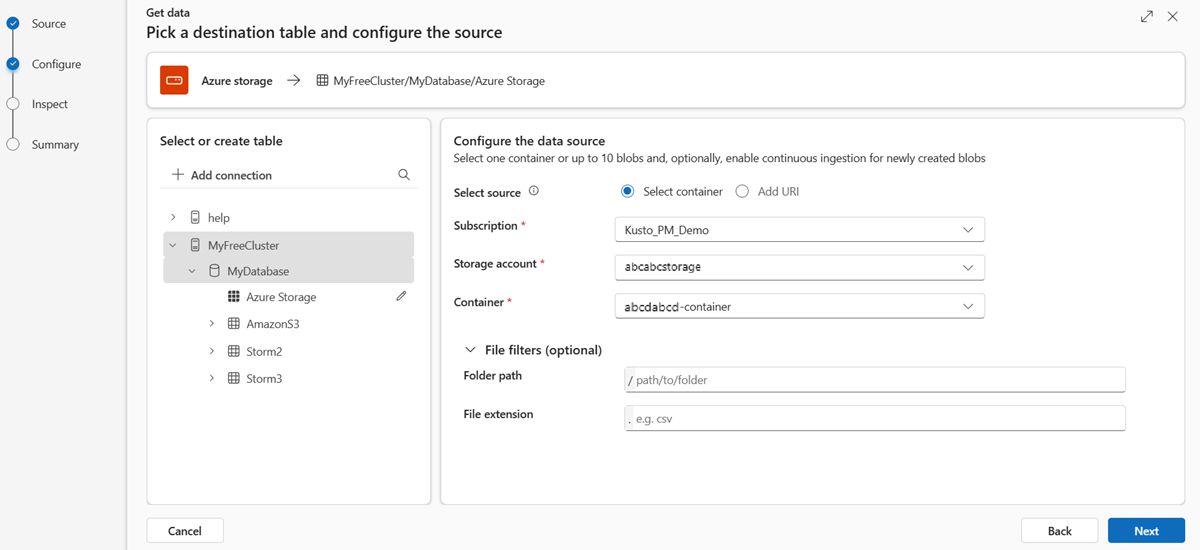1200x550 pixels.
Task: Go to the Source step
Action: tap(49, 23)
